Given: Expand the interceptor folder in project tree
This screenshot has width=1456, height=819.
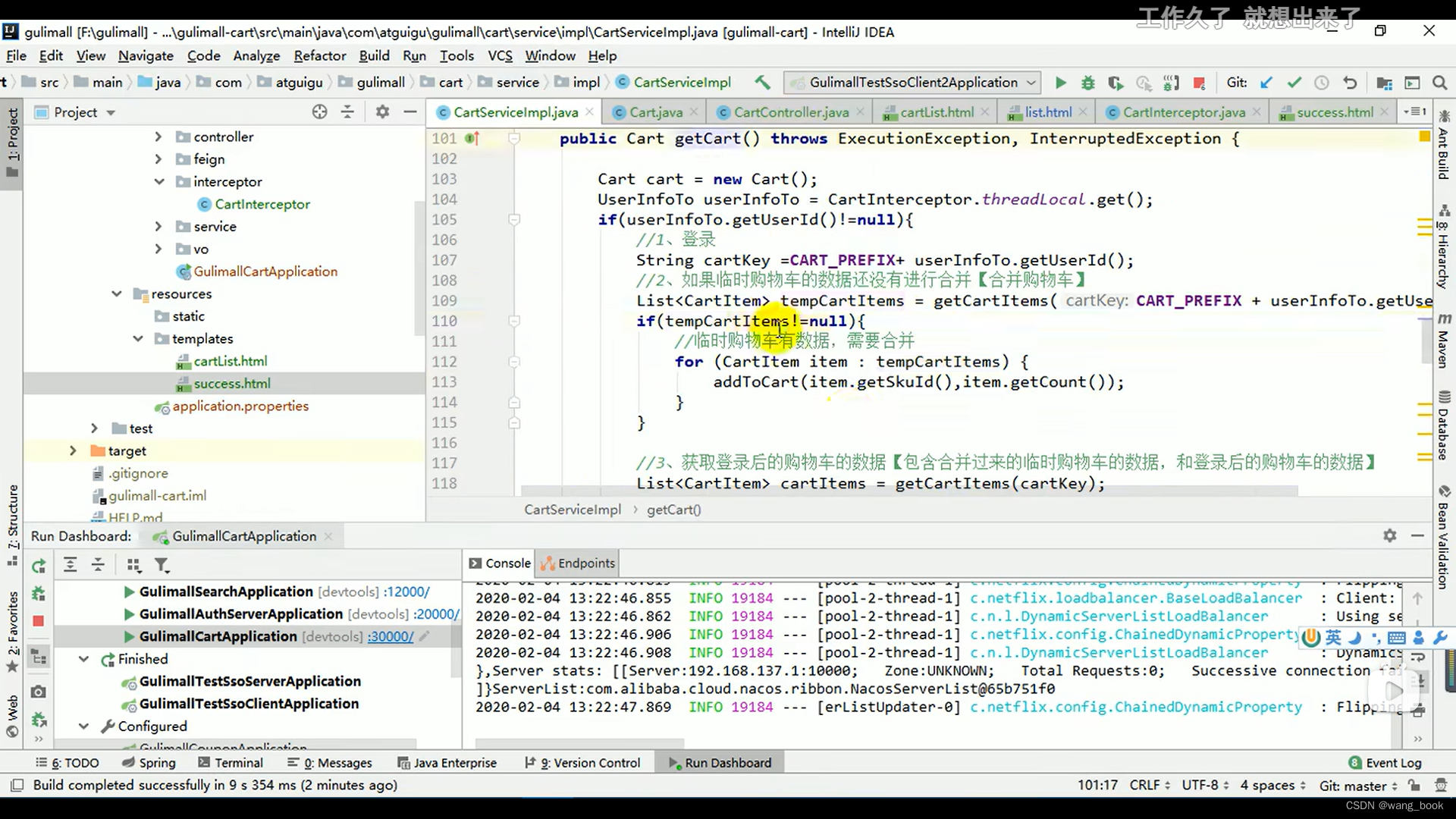Looking at the screenshot, I should point(159,181).
